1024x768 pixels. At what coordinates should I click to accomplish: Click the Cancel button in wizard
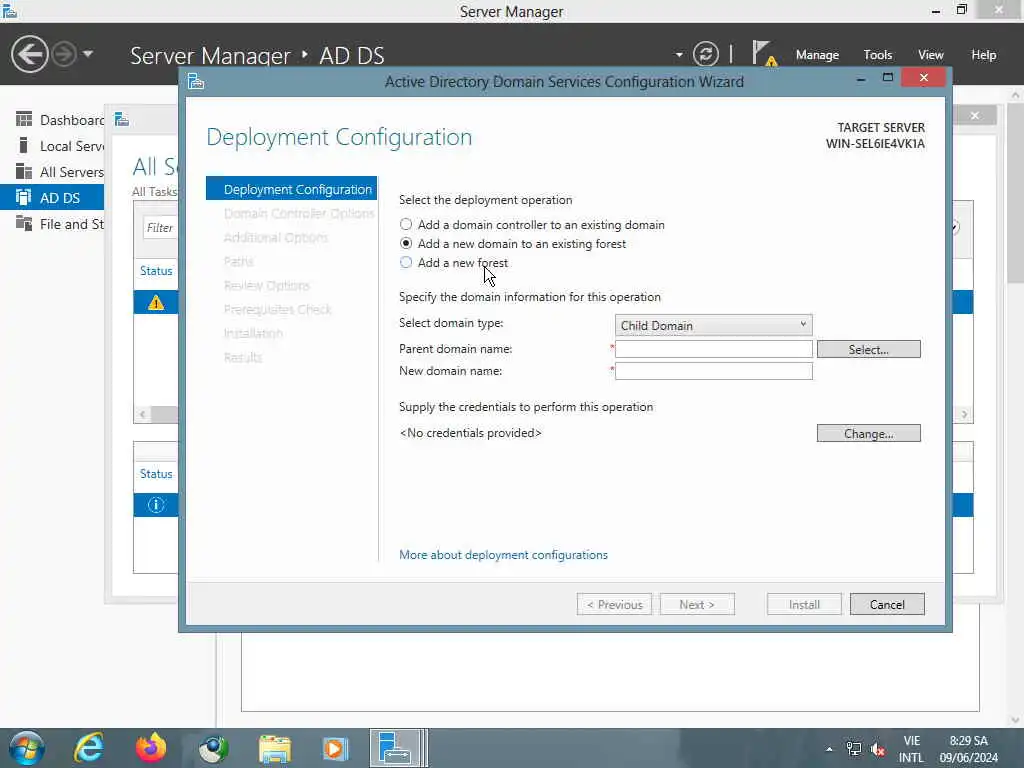coord(887,605)
